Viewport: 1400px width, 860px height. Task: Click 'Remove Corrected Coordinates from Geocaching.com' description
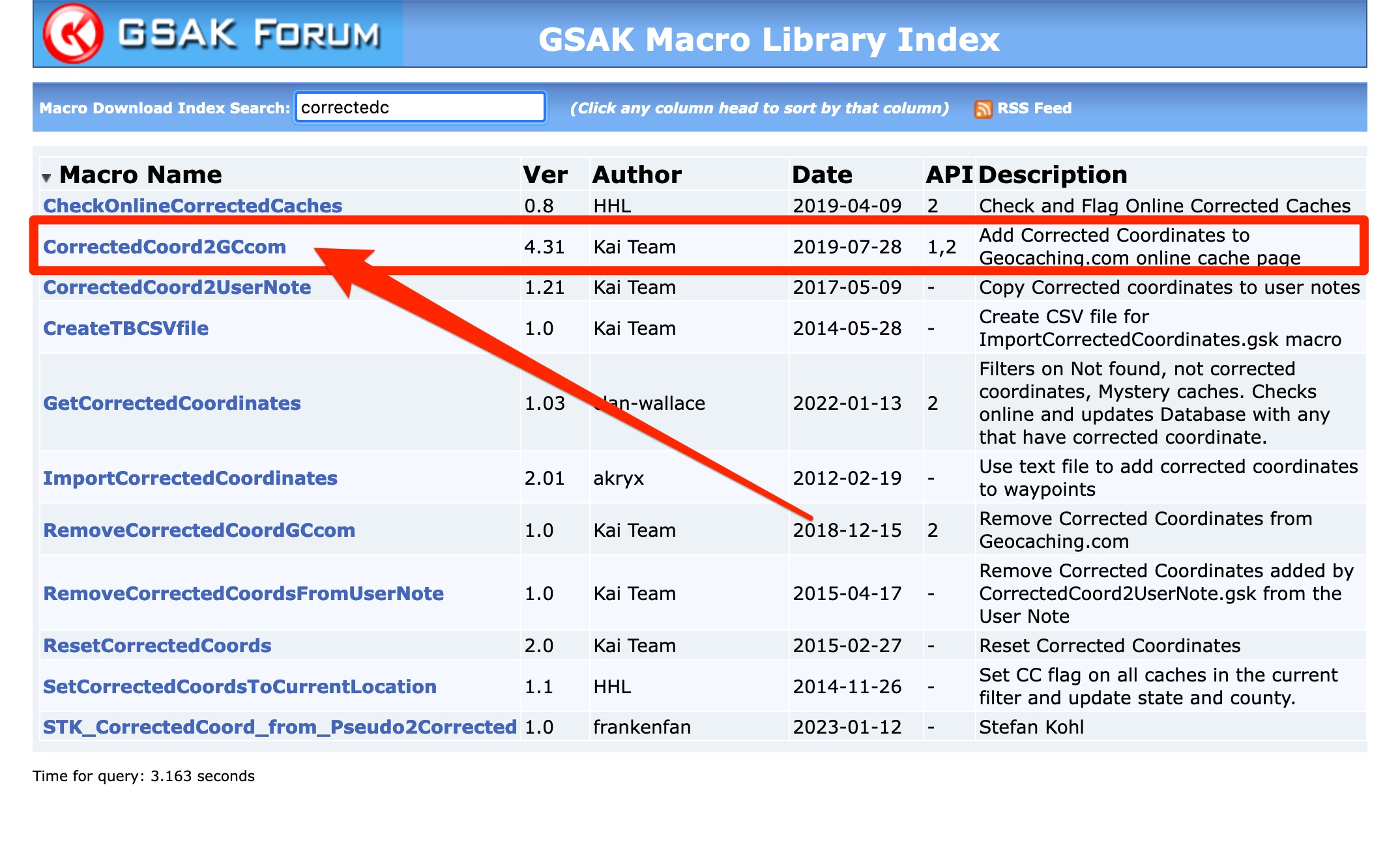(1146, 530)
